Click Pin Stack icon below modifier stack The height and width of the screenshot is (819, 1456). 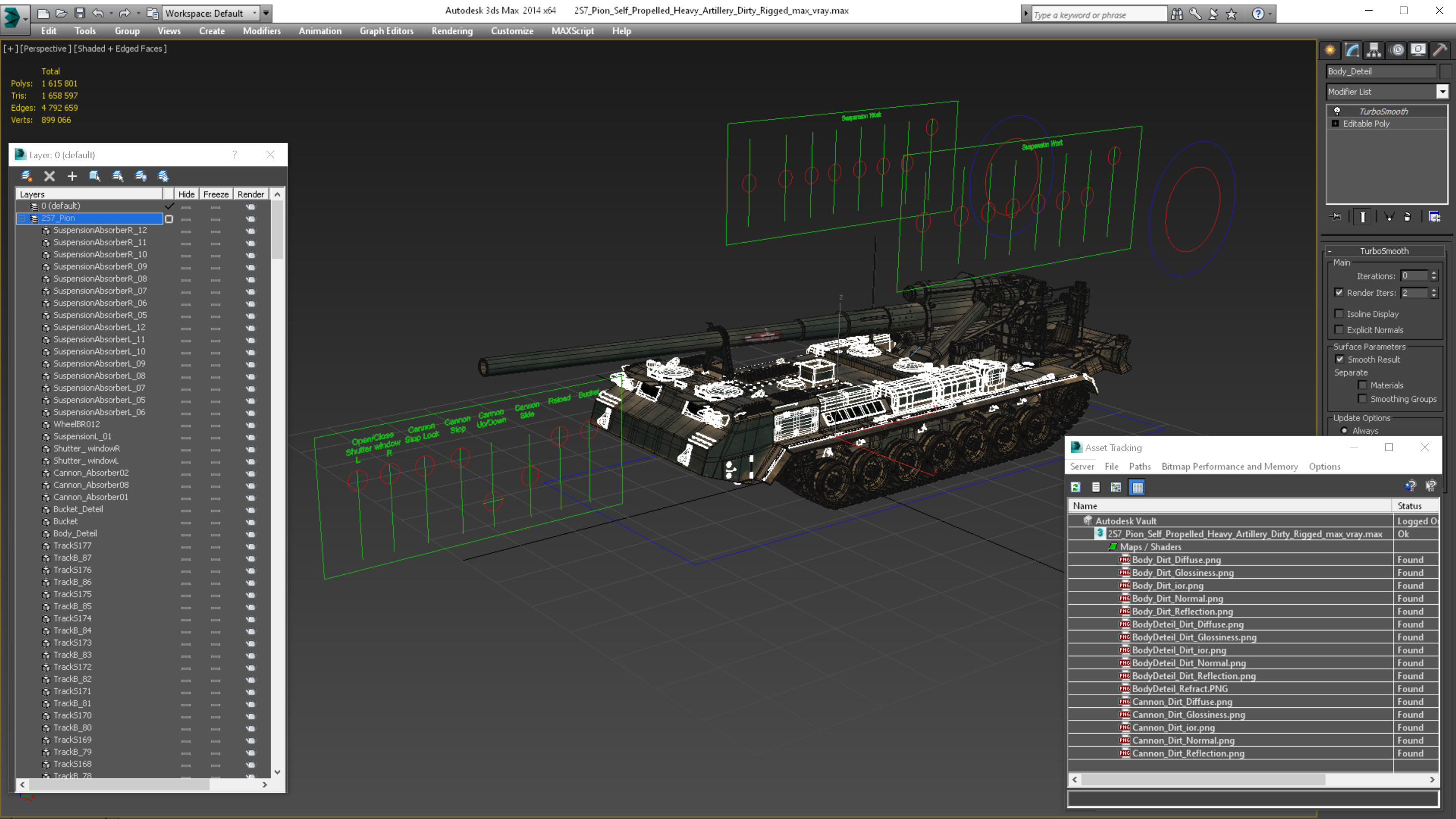tap(1336, 217)
